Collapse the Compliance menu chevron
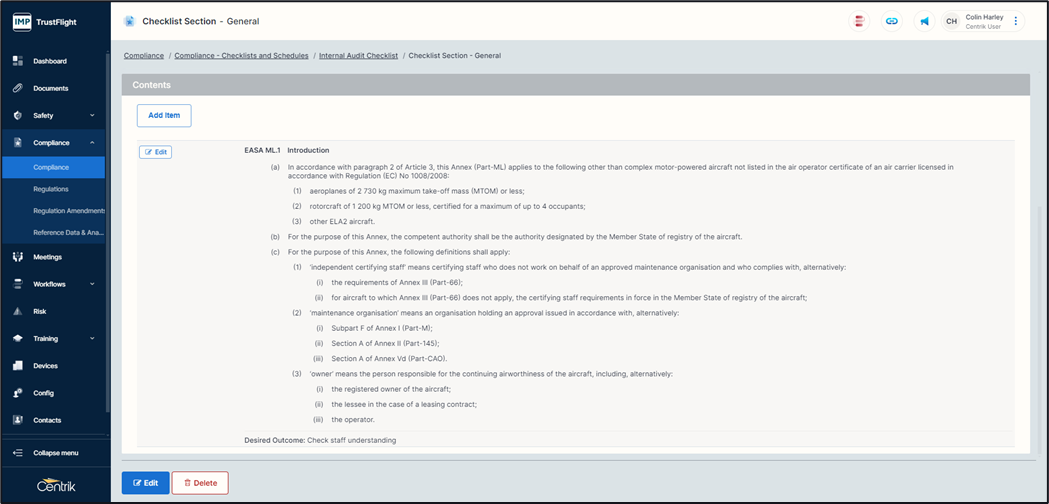Screen dimensions: 1049x504 tap(92, 143)
